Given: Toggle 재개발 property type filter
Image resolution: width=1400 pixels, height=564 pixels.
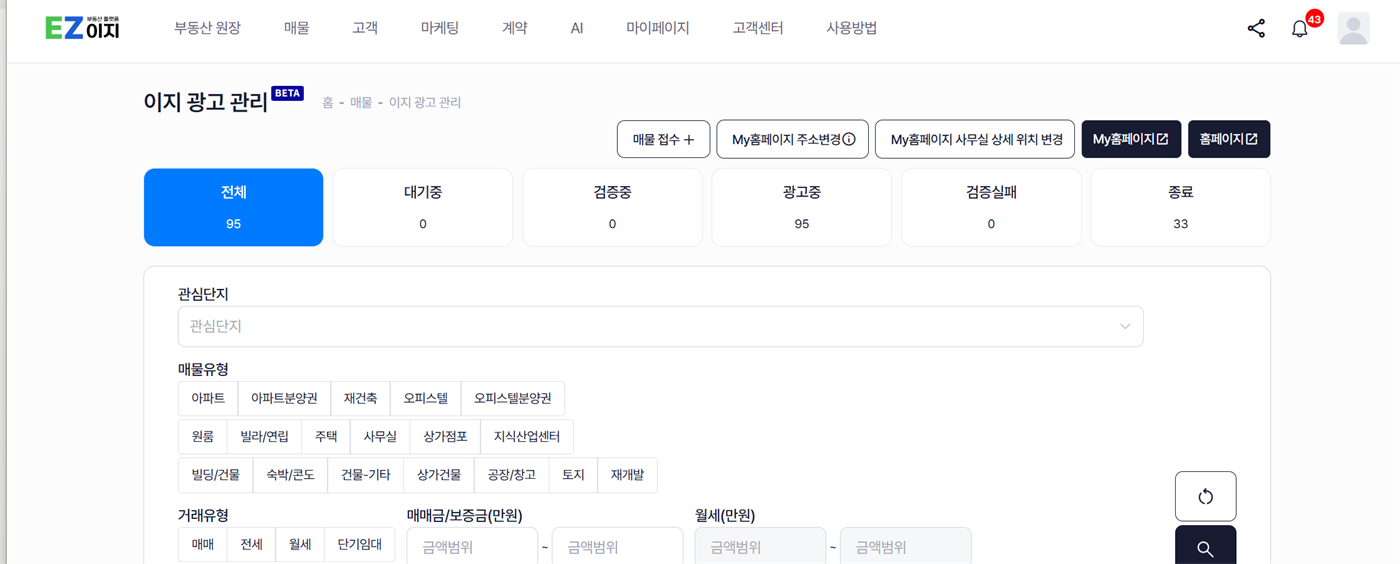Looking at the screenshot, I should [627, 475].
